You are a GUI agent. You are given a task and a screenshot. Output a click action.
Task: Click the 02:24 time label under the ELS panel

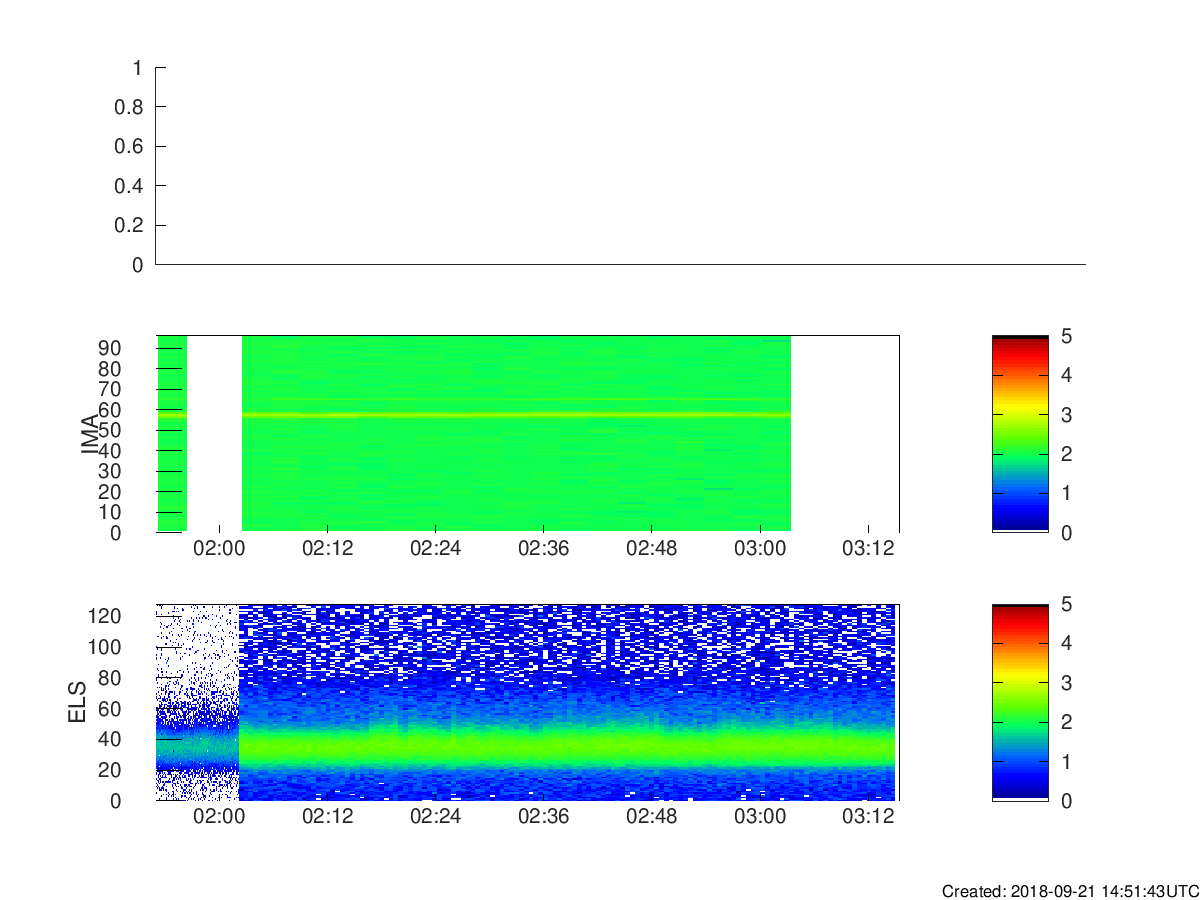435,817
